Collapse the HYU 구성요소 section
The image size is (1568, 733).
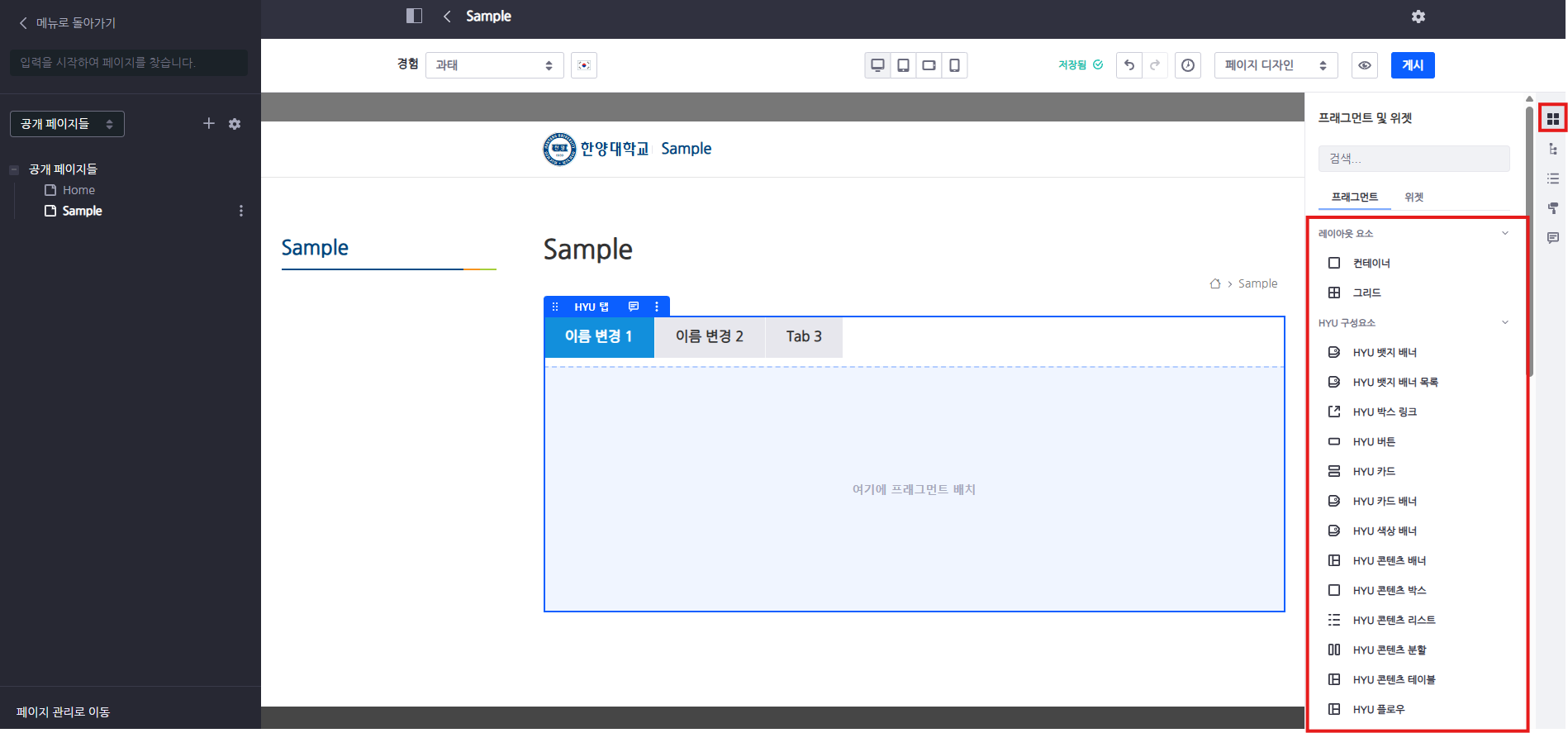1504,322
